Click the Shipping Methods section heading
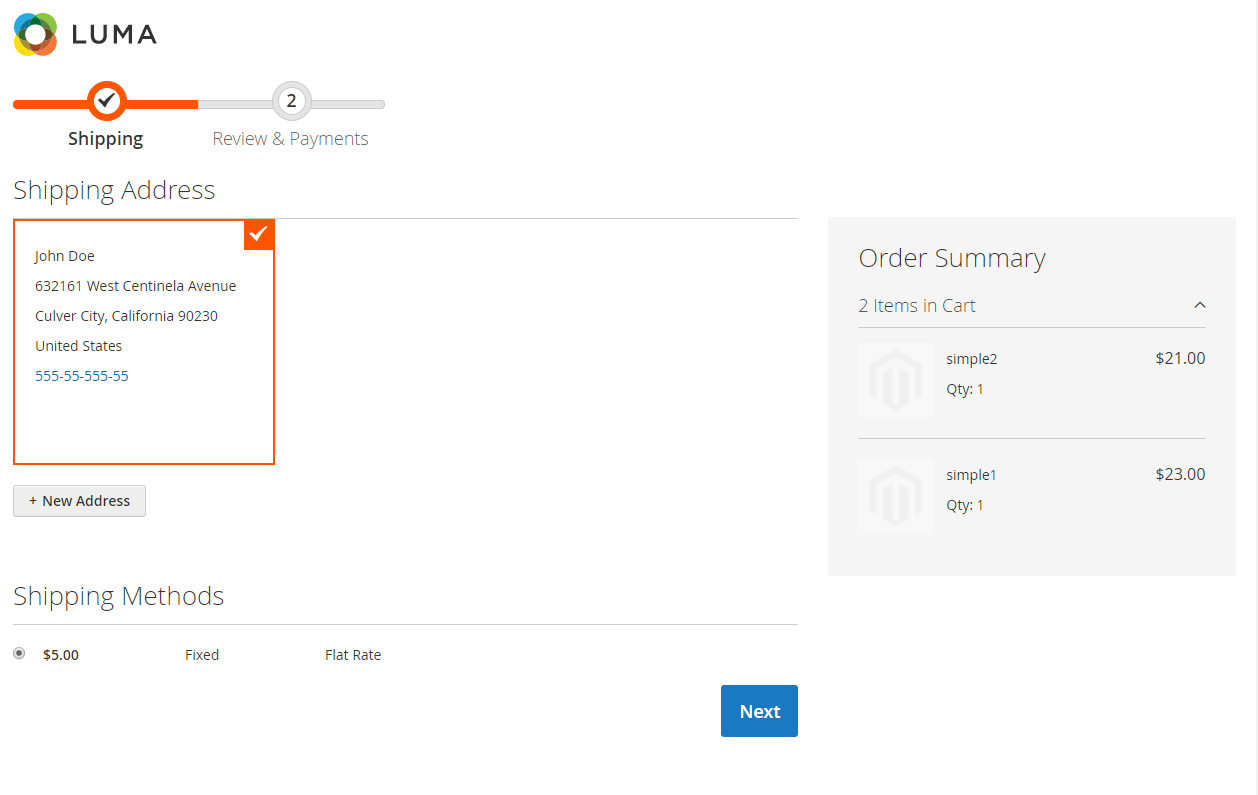The width and height of the screenshot is (1258, 795). [x=118, y=596]
